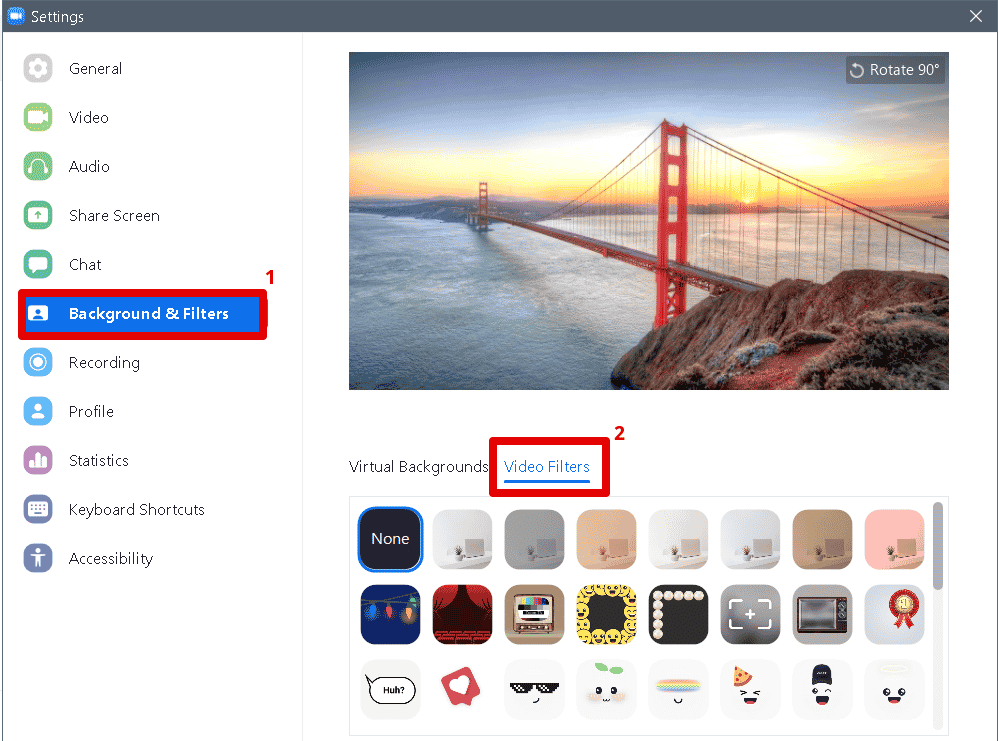Viewport: 998px width, 741px height.
Task: Open Share Screen settings
Action: [114, 216]
